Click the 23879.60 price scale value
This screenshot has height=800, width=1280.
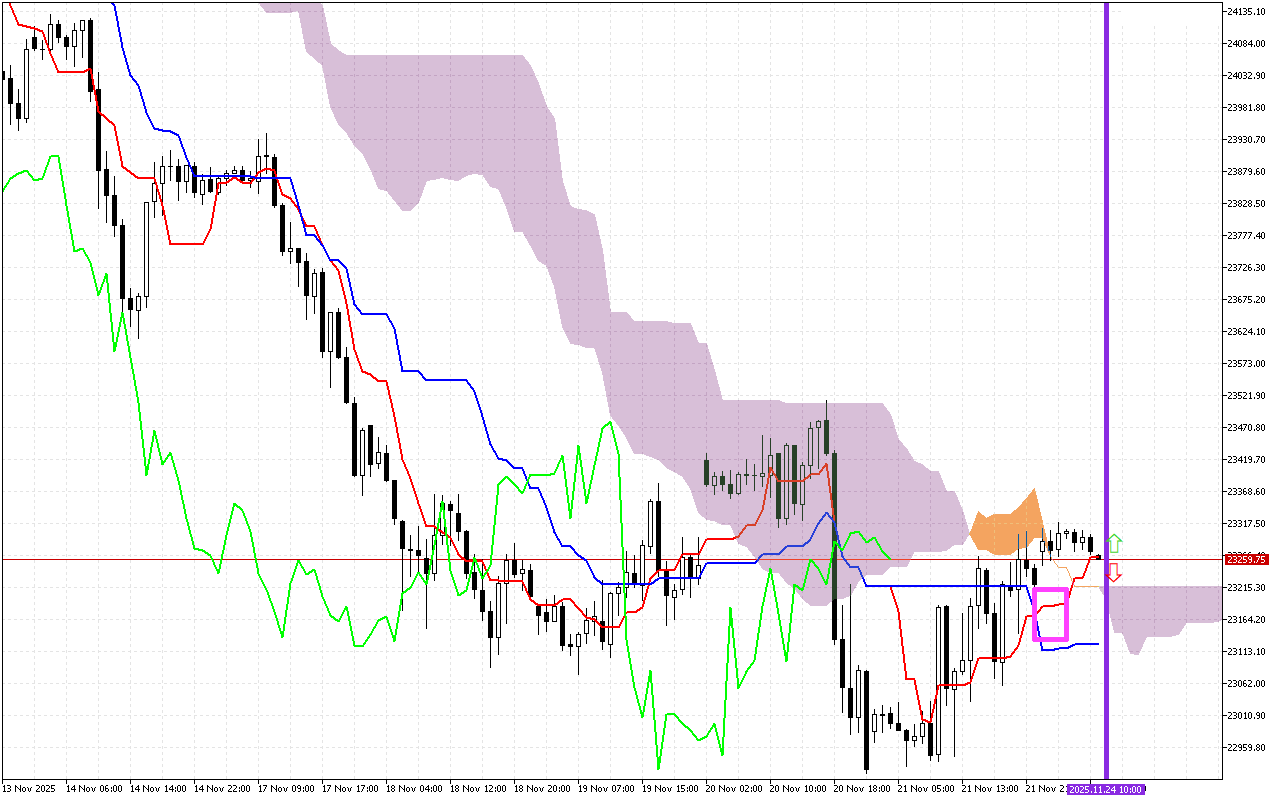click(x=1246, y=172)
